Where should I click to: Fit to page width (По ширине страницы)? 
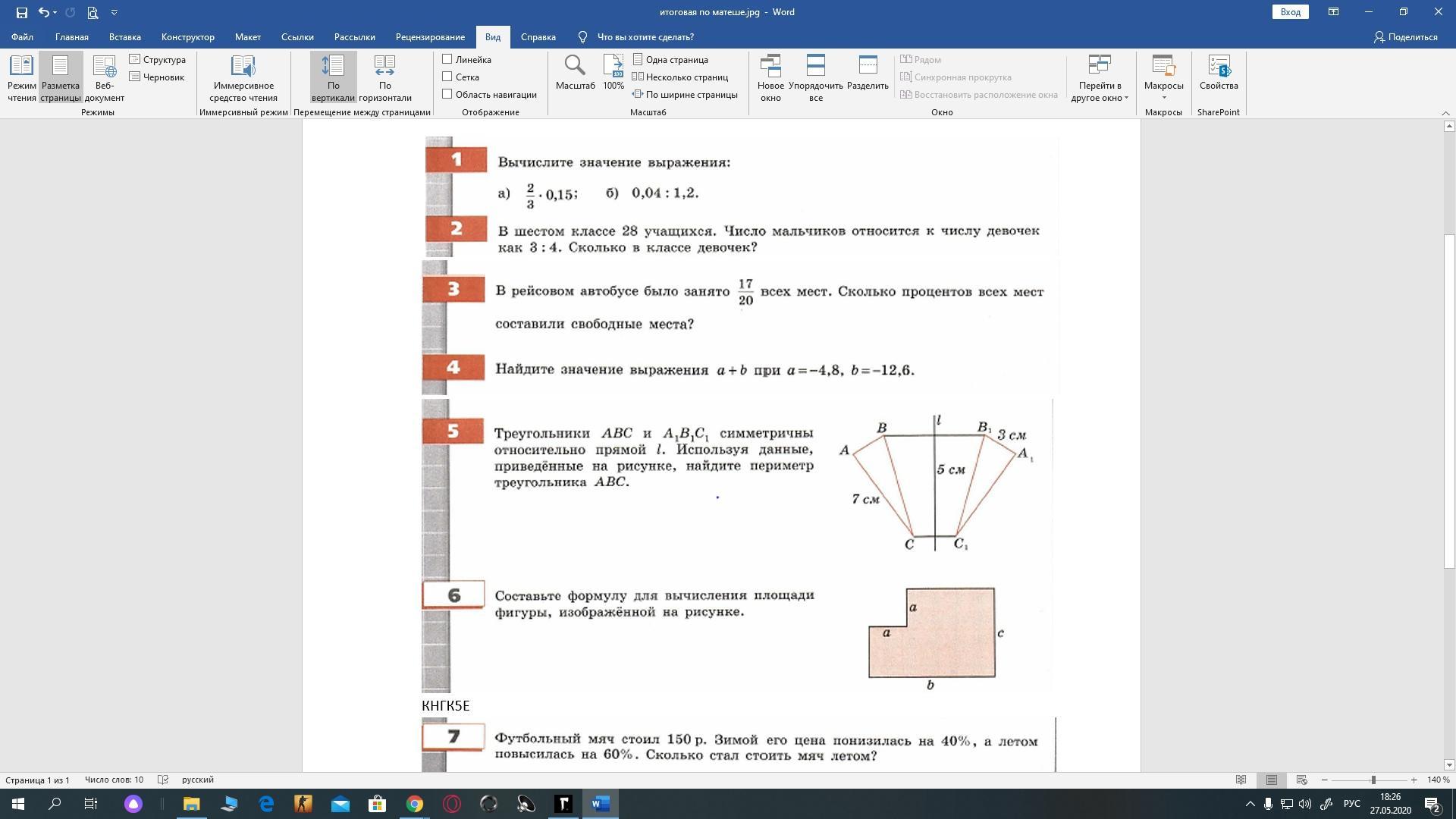pos(685,94)
